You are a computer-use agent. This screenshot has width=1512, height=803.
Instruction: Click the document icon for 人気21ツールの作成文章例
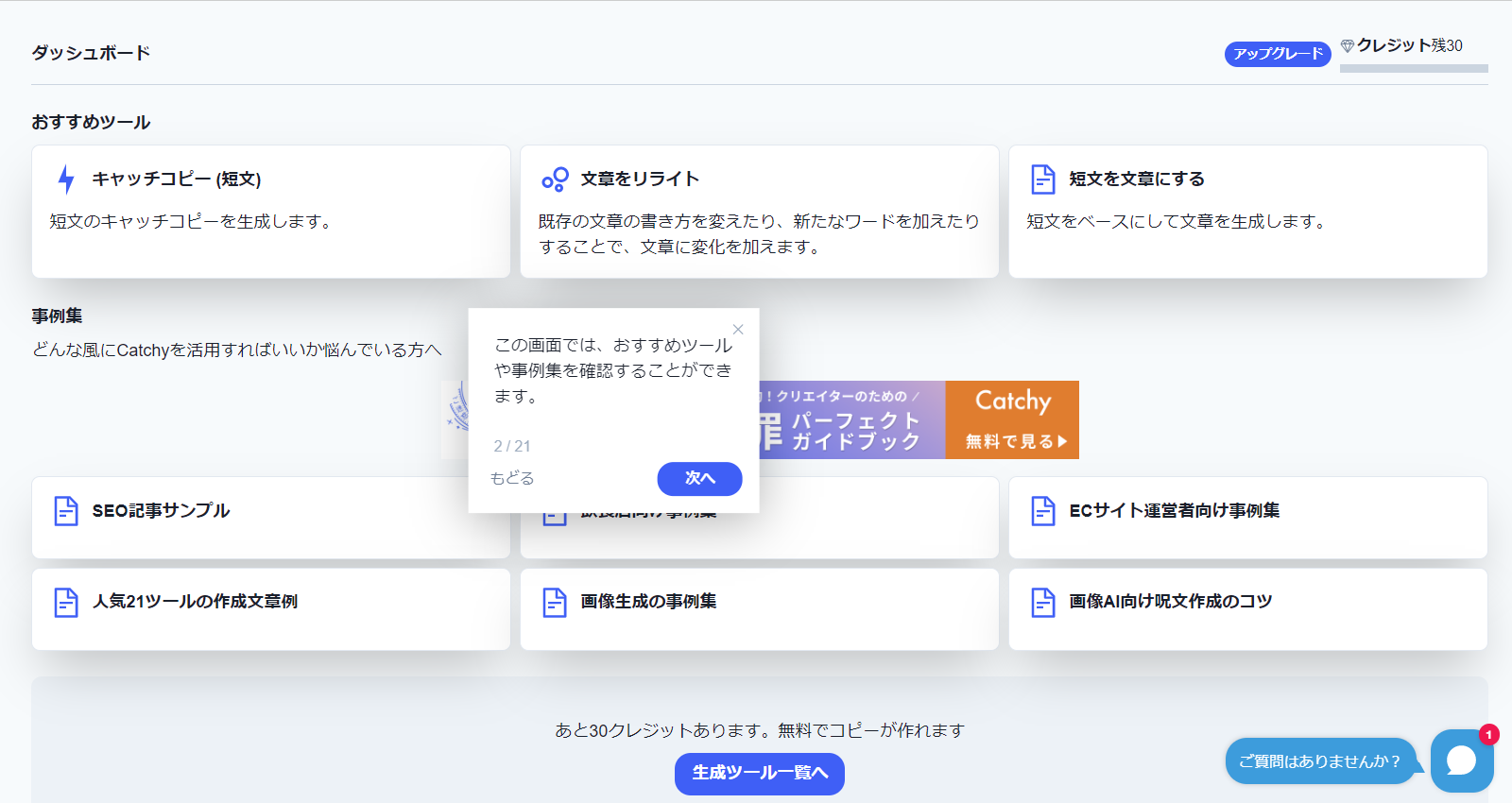coord(66,602)
